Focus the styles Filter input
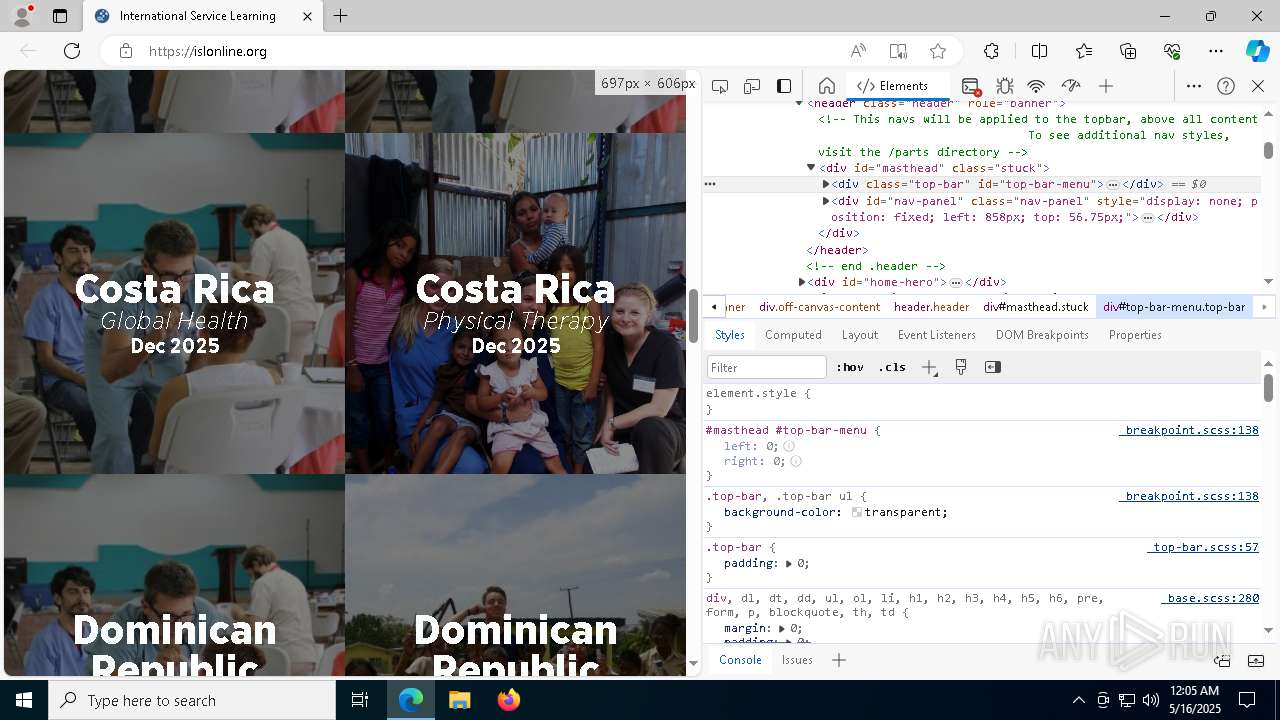Screen dimensions: 1280x720 pyautogui.click(x=767, y=367)
